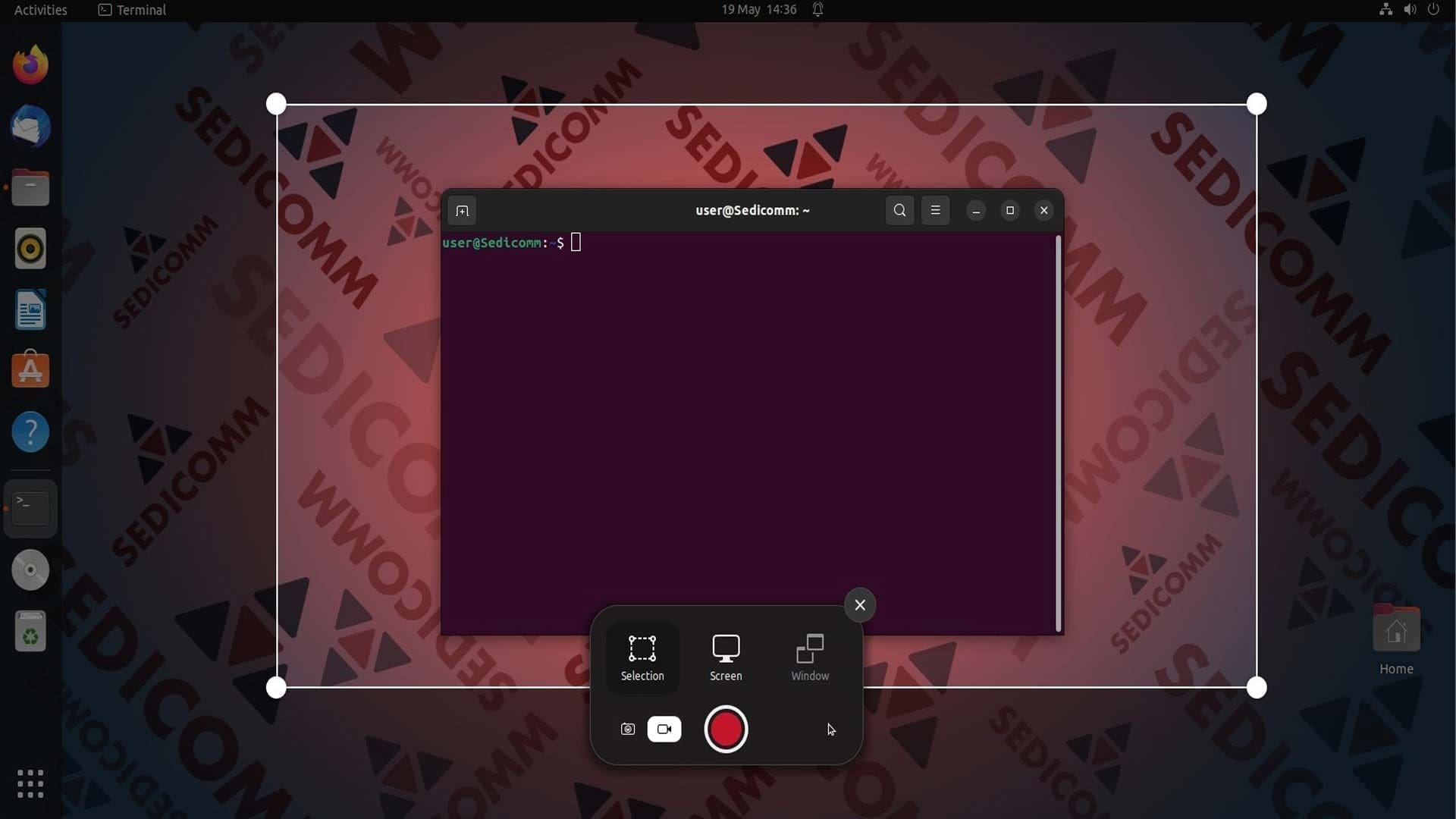The height and width of the screenshot is (819, 1456).
Task: Launch Firefox from the dock
Action: 30,64
